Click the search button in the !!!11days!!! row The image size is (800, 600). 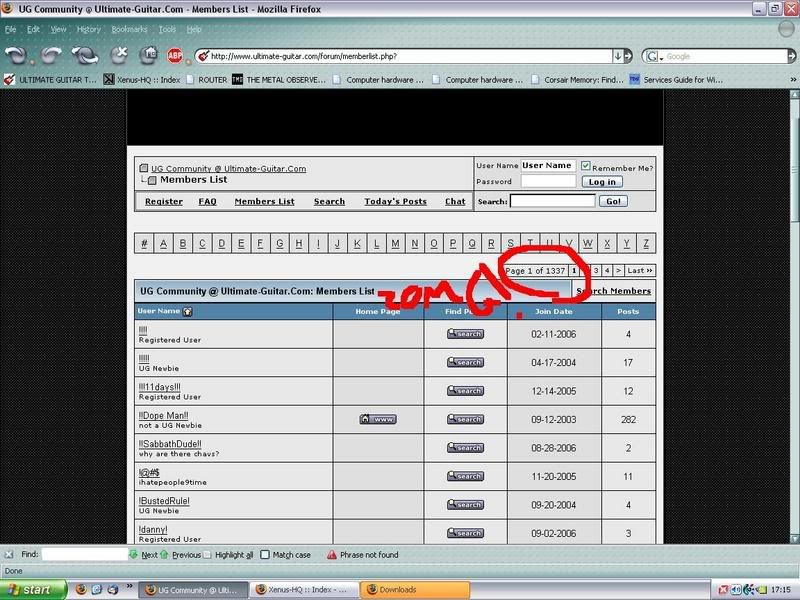click(x=465, y=391)
